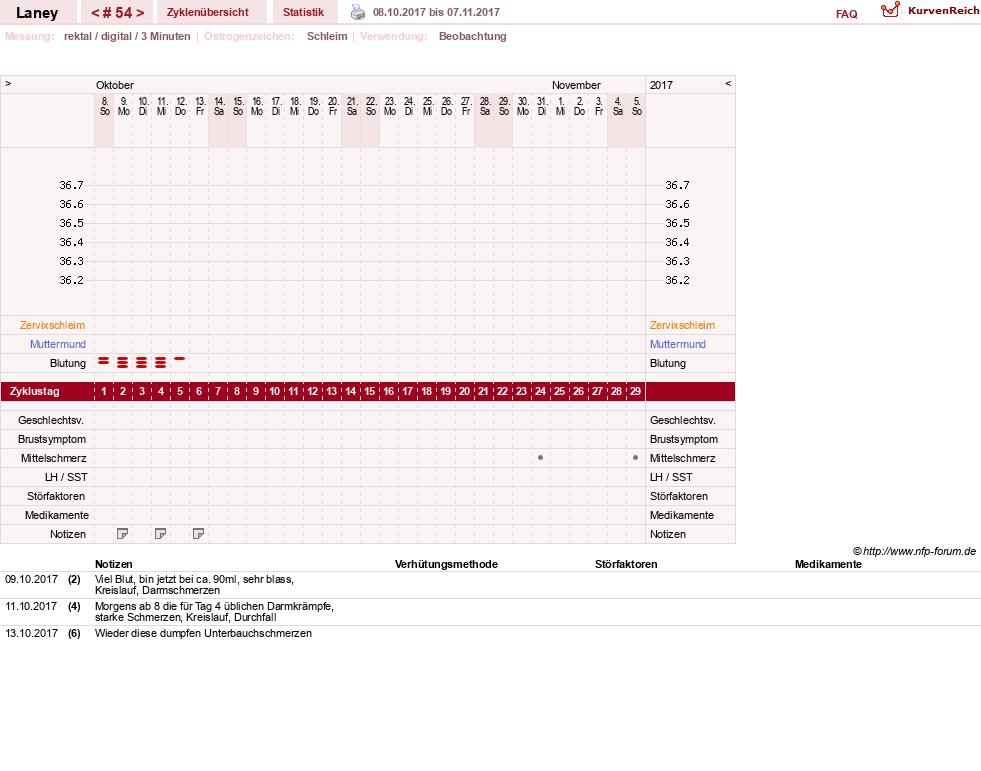
Task: Click date range 08.10.2017 bis 07.11.2017
Action: click(436, 12)
